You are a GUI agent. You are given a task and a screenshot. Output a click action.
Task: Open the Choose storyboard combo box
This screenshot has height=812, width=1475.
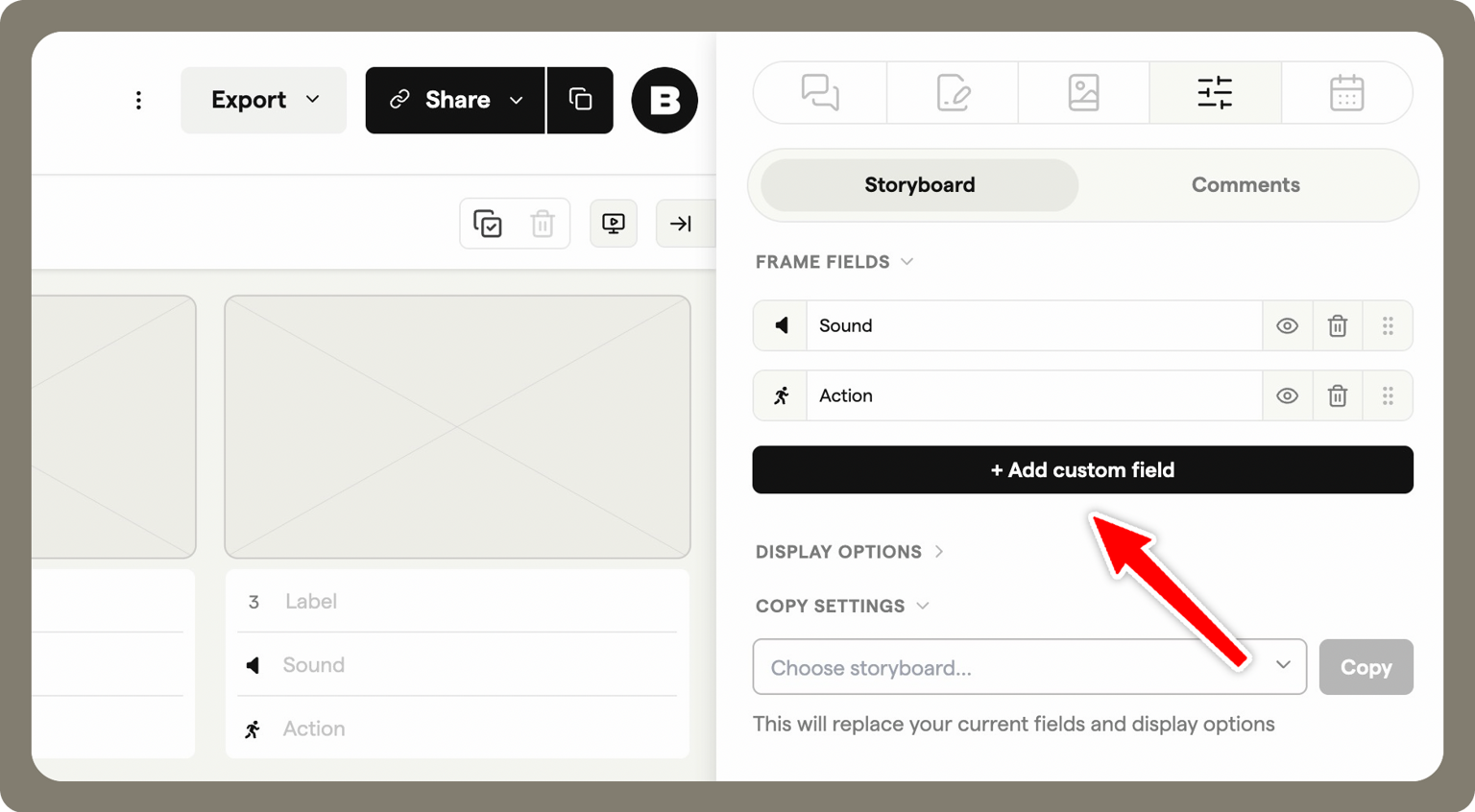coord(1029,667)
